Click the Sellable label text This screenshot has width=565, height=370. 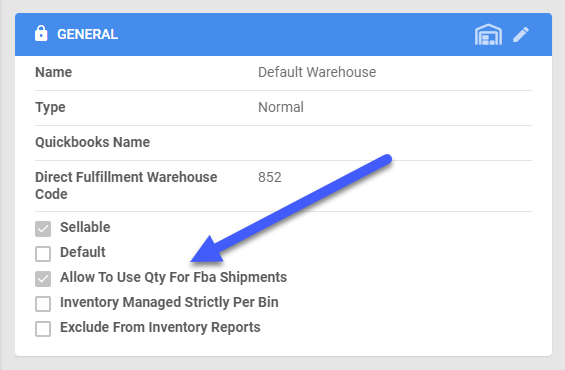coord(85,227)
